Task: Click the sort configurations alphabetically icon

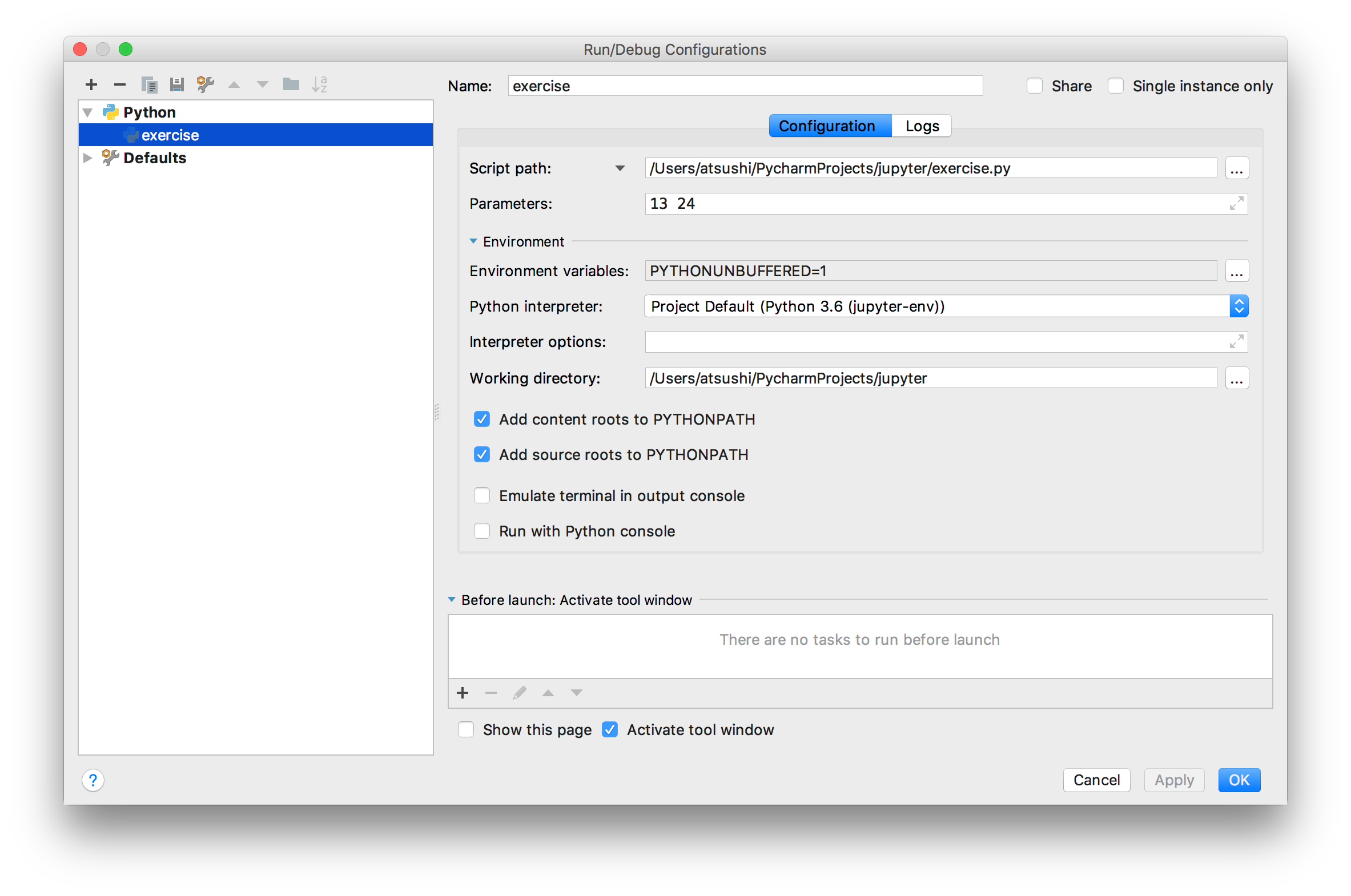Action: [320, 85]
